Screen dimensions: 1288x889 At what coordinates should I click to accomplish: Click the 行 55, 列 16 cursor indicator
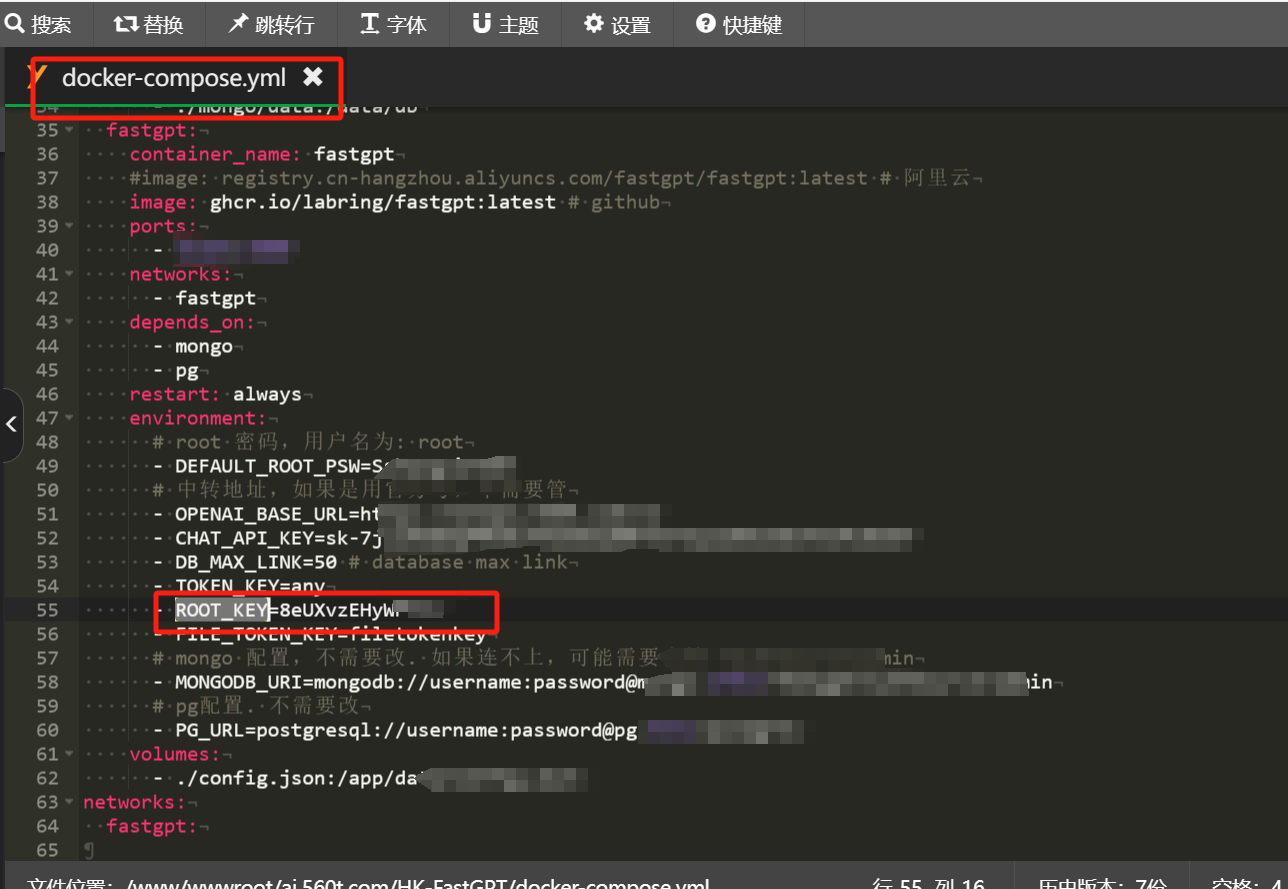tap(928, 883)
